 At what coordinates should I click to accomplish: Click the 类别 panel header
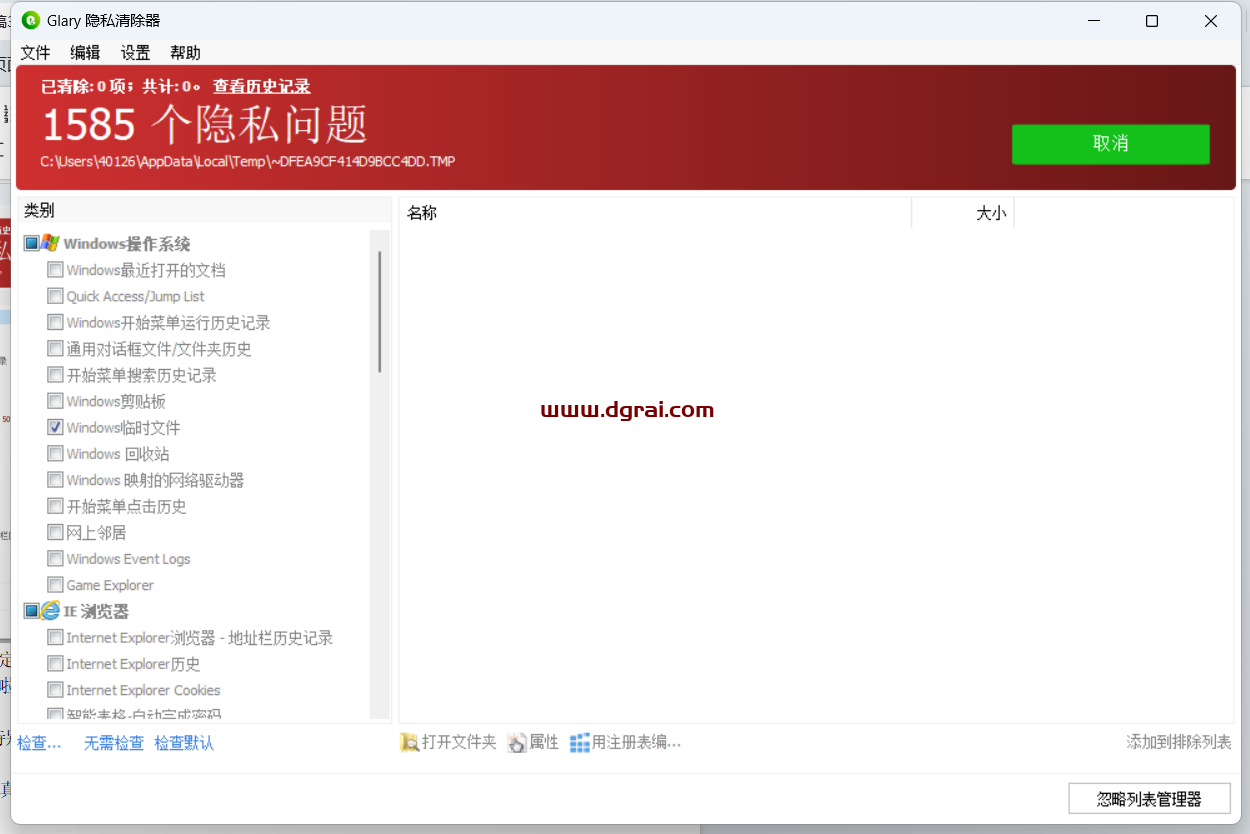[204, 211]
